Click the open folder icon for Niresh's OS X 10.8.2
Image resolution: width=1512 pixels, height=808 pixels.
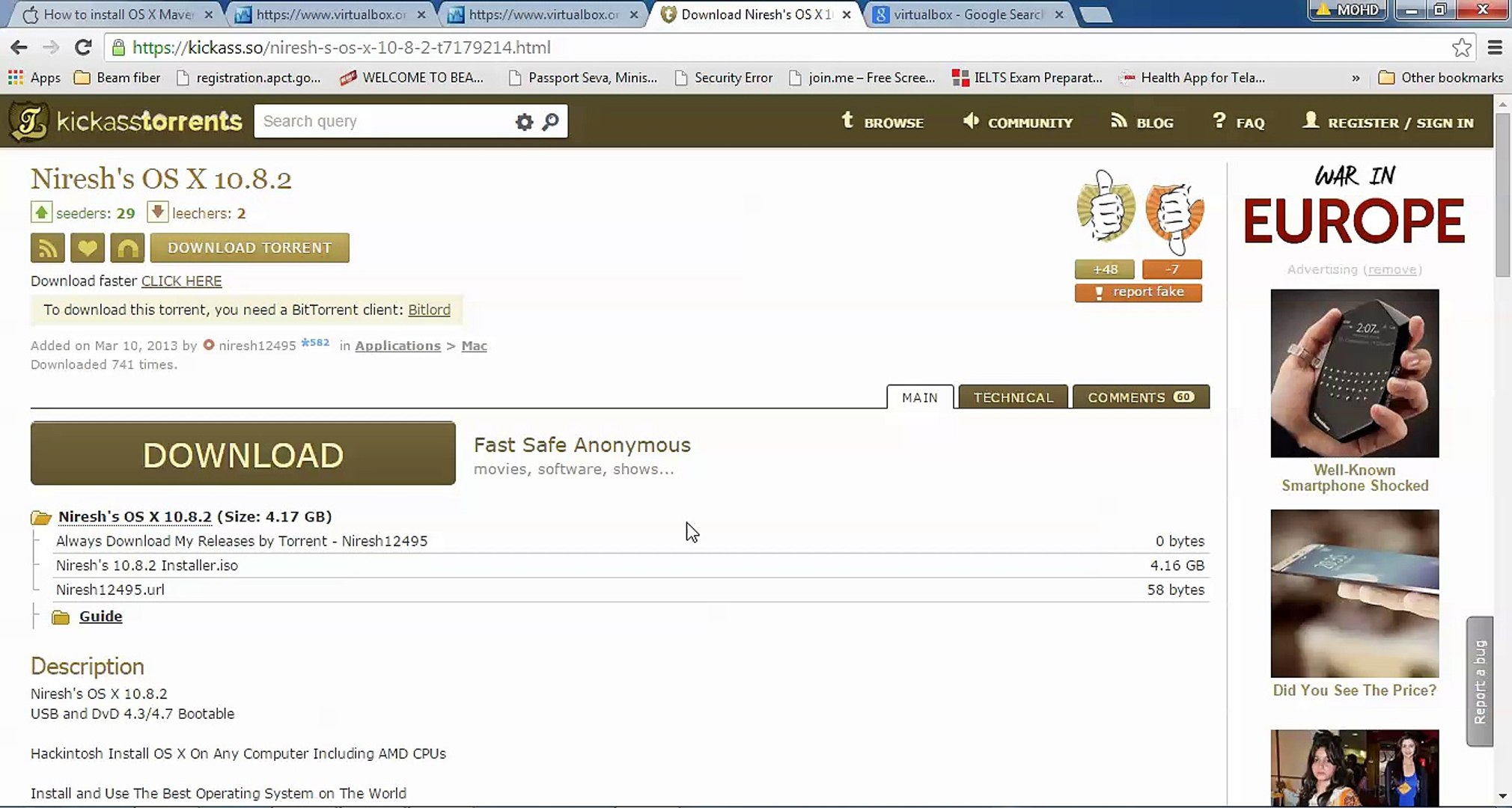[x=41, y=517]
